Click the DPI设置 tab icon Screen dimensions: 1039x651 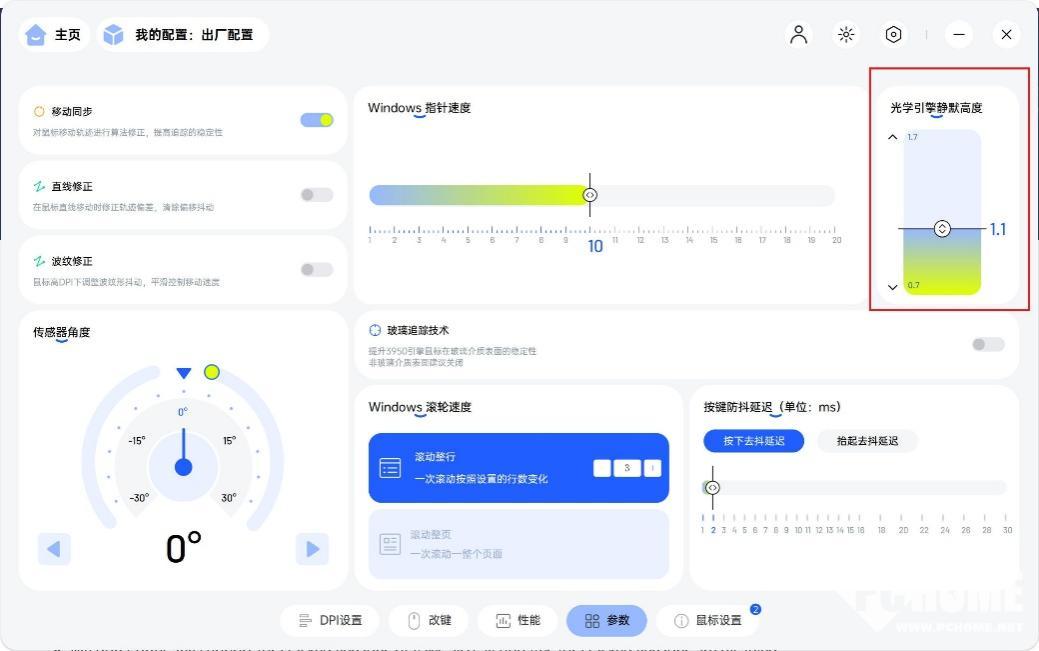pyautogui.click(x=305, y=621)
